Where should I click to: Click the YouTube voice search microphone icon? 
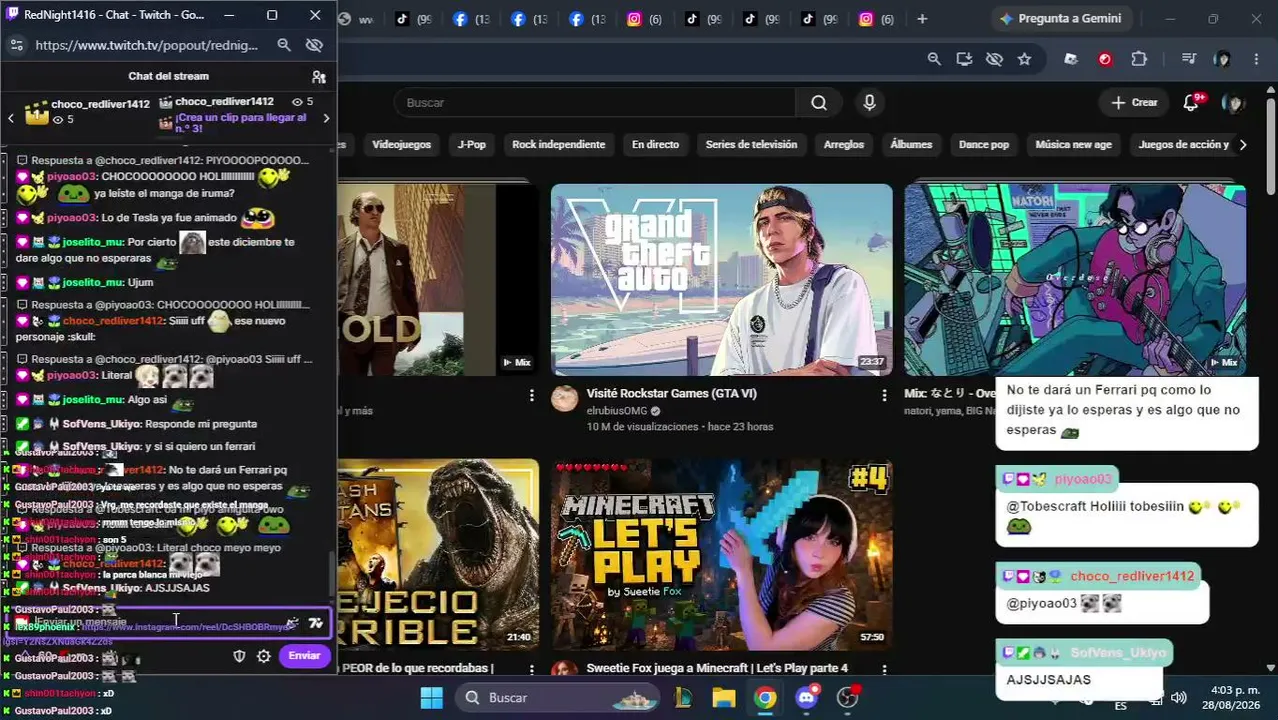(x=869, y=102)
